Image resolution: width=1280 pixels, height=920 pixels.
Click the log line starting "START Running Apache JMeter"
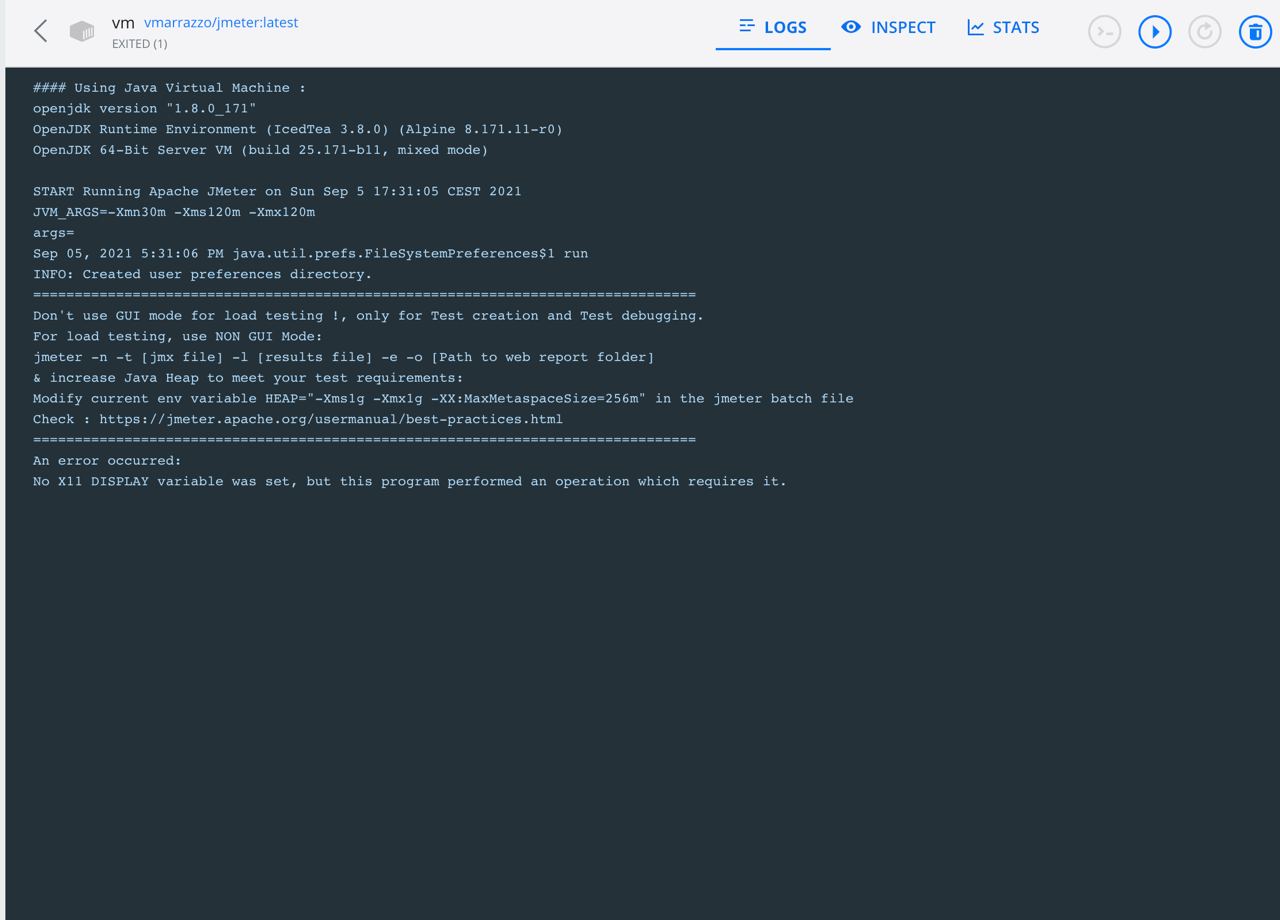pos(277,191)
